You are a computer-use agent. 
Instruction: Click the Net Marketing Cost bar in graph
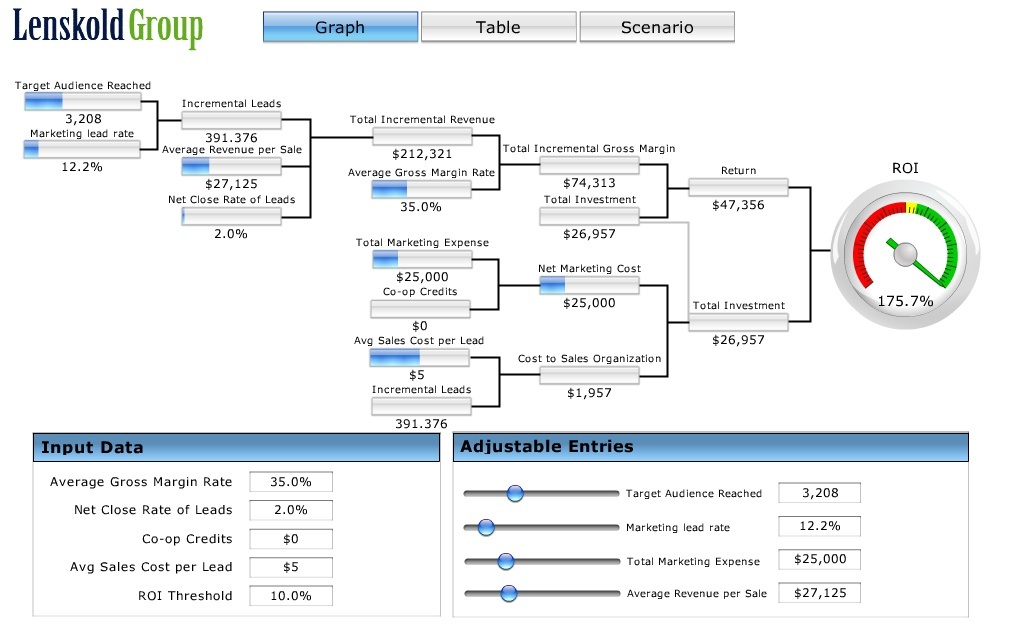point(589,285)
